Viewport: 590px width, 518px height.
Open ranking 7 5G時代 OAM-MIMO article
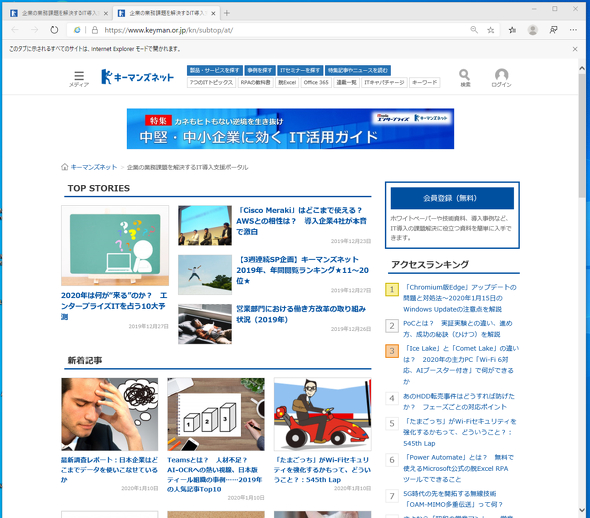pyautogui.click(x=453, y=499)
